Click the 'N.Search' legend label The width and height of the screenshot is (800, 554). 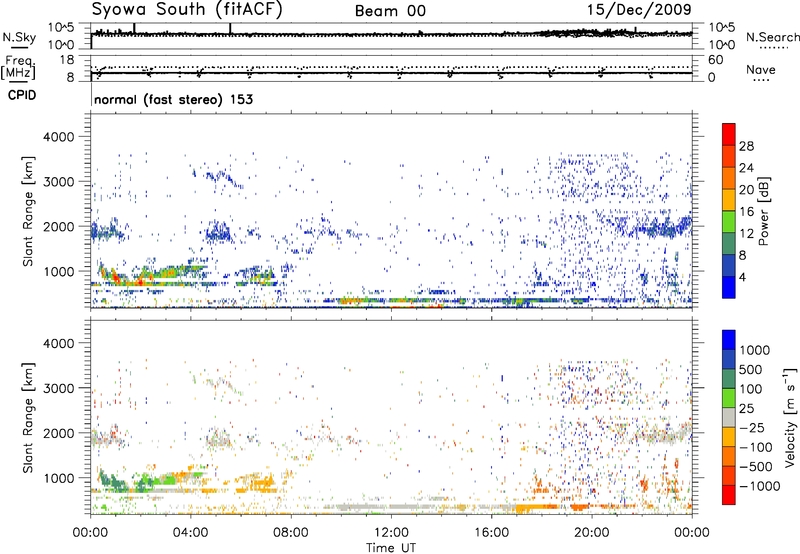pyautogui.click(x=772, y=37)
